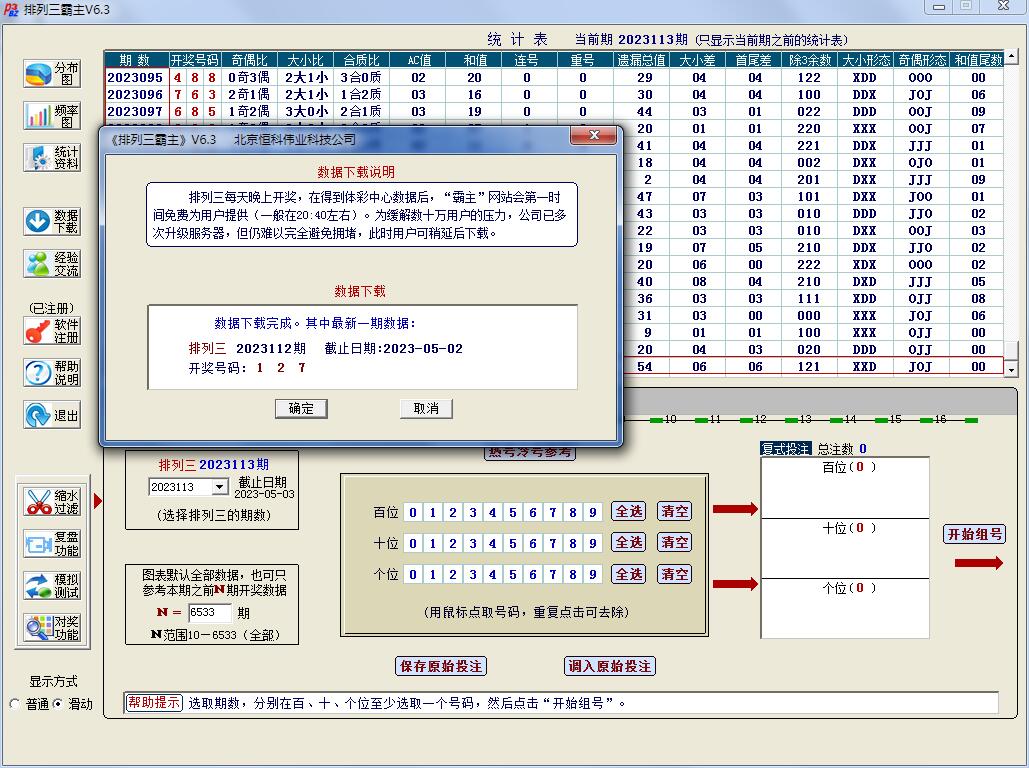The image size is (1029, 768).
Task: Toggle digit 5 in the 百位 row
Action: (x=513, y=512)
